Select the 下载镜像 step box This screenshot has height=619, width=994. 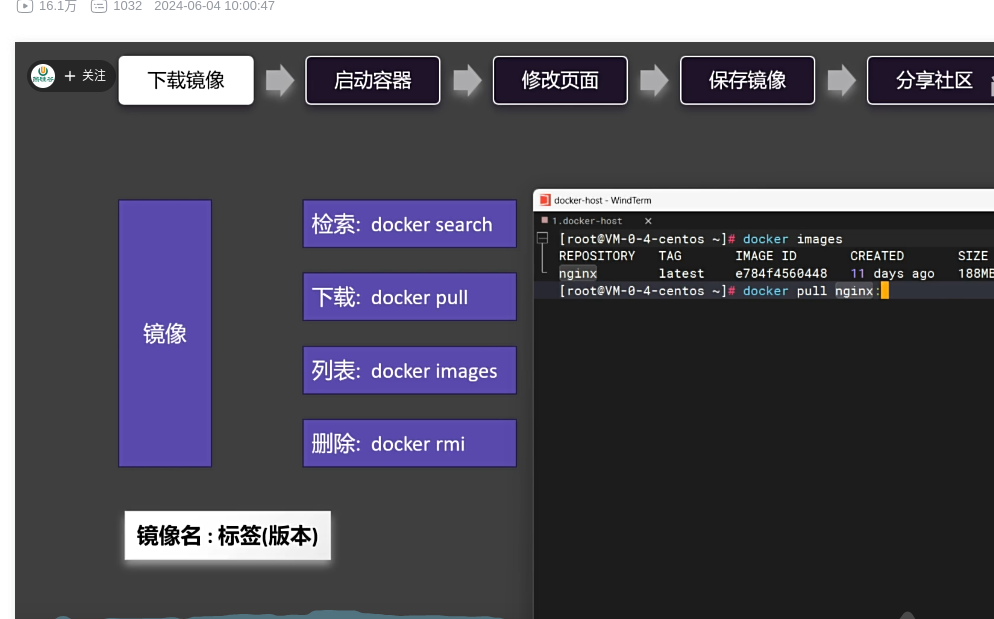pos(186,80)
